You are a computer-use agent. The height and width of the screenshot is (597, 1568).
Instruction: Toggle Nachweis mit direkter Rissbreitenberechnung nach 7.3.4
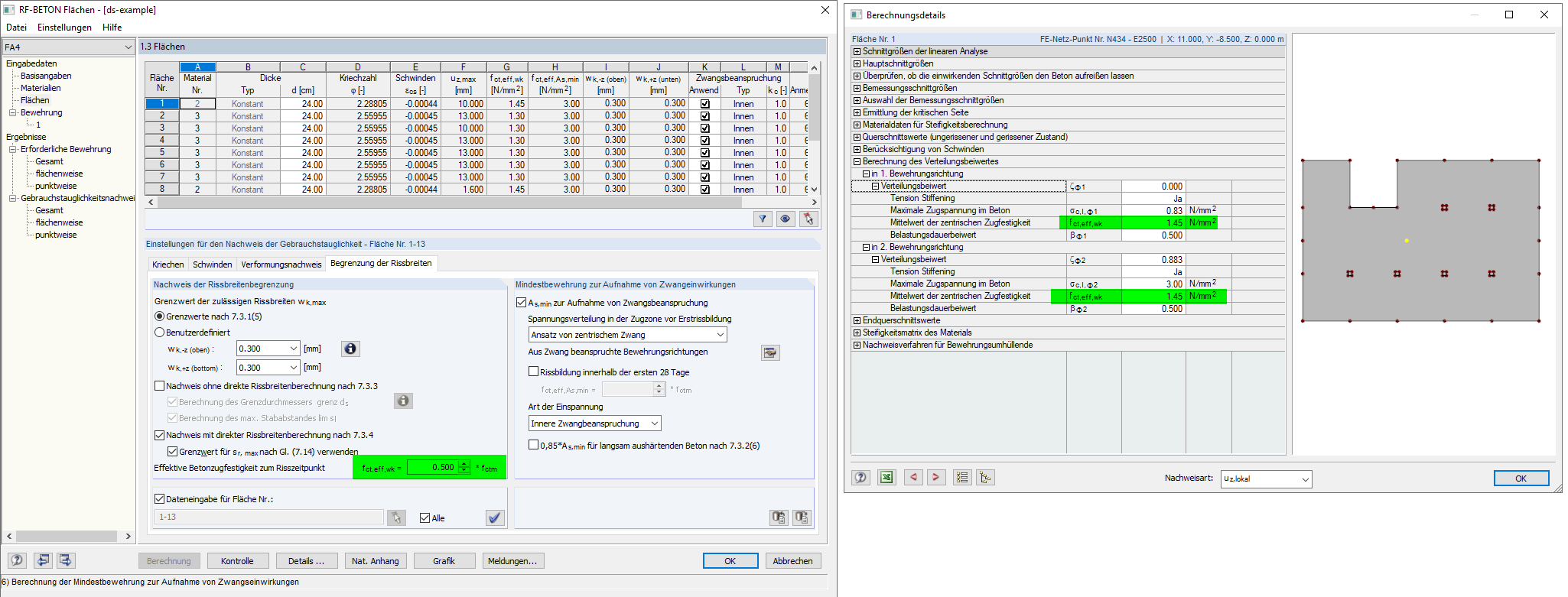coord(160,435)
